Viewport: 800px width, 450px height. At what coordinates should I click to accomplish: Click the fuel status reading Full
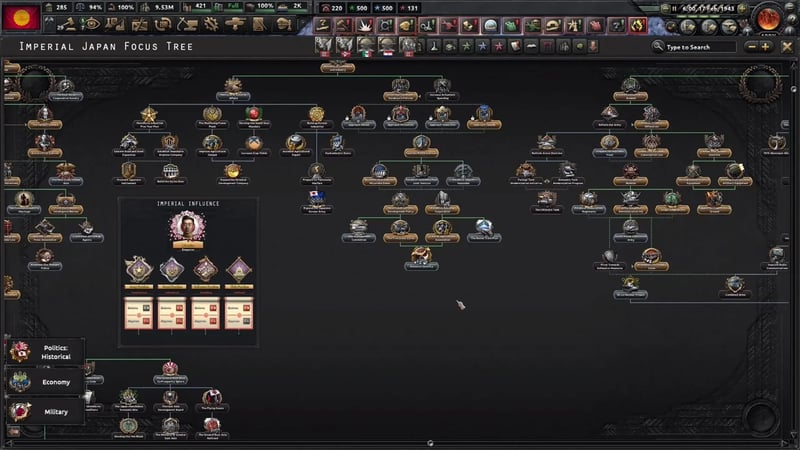tap(234, 7)
